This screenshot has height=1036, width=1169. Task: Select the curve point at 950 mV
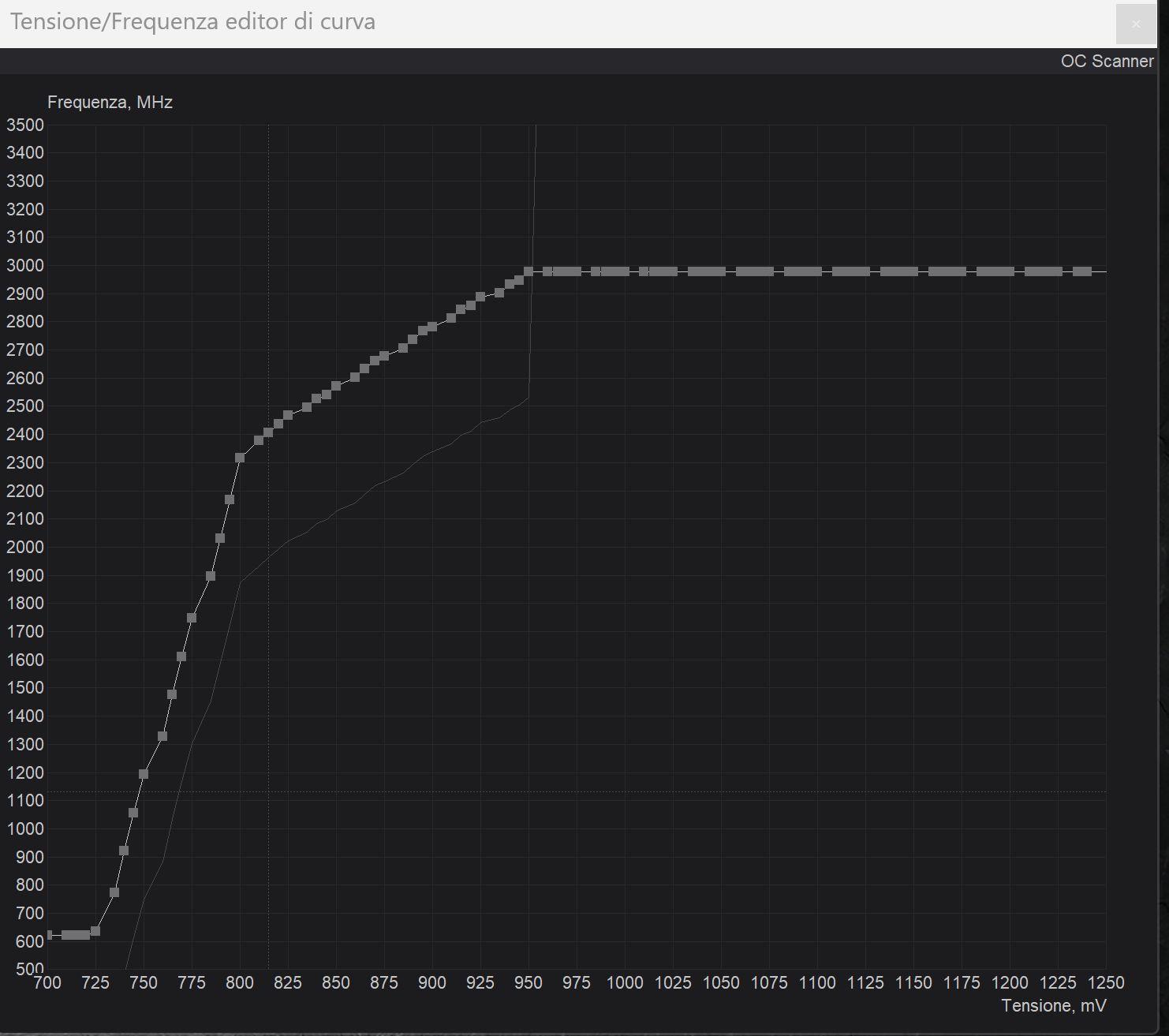click(528, 271)
